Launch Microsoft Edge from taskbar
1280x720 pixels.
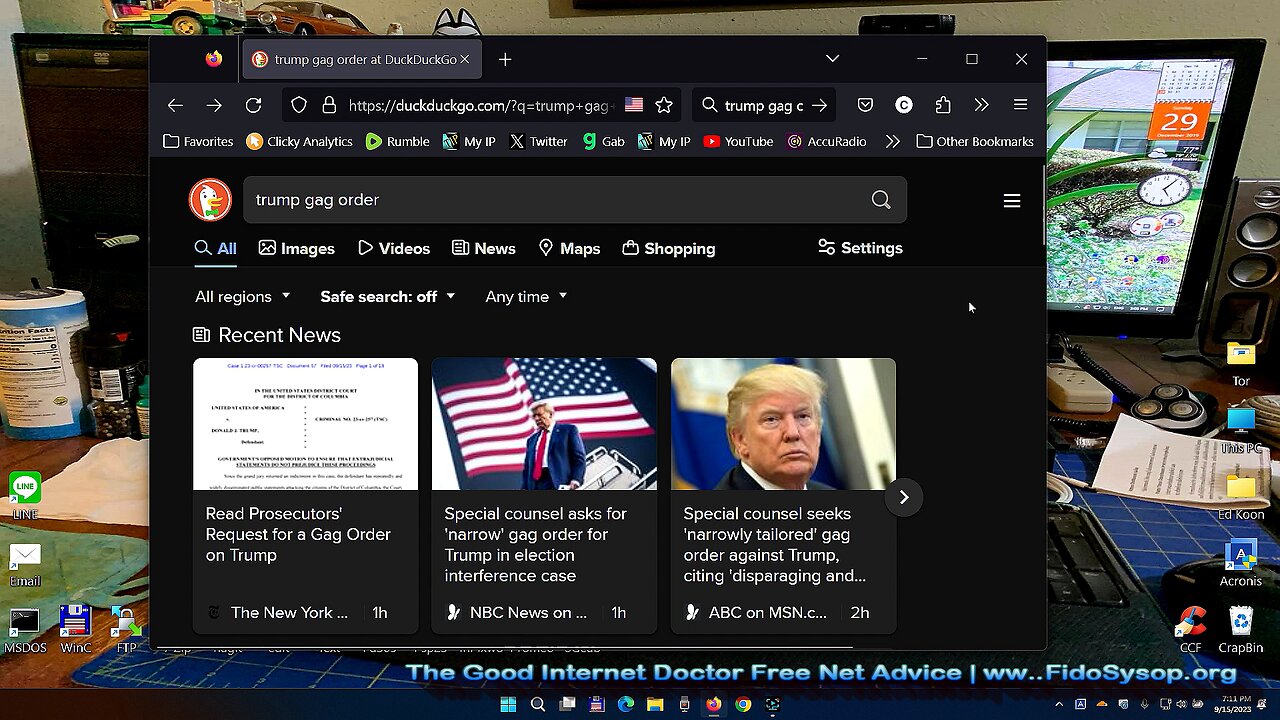click(626, 704)
